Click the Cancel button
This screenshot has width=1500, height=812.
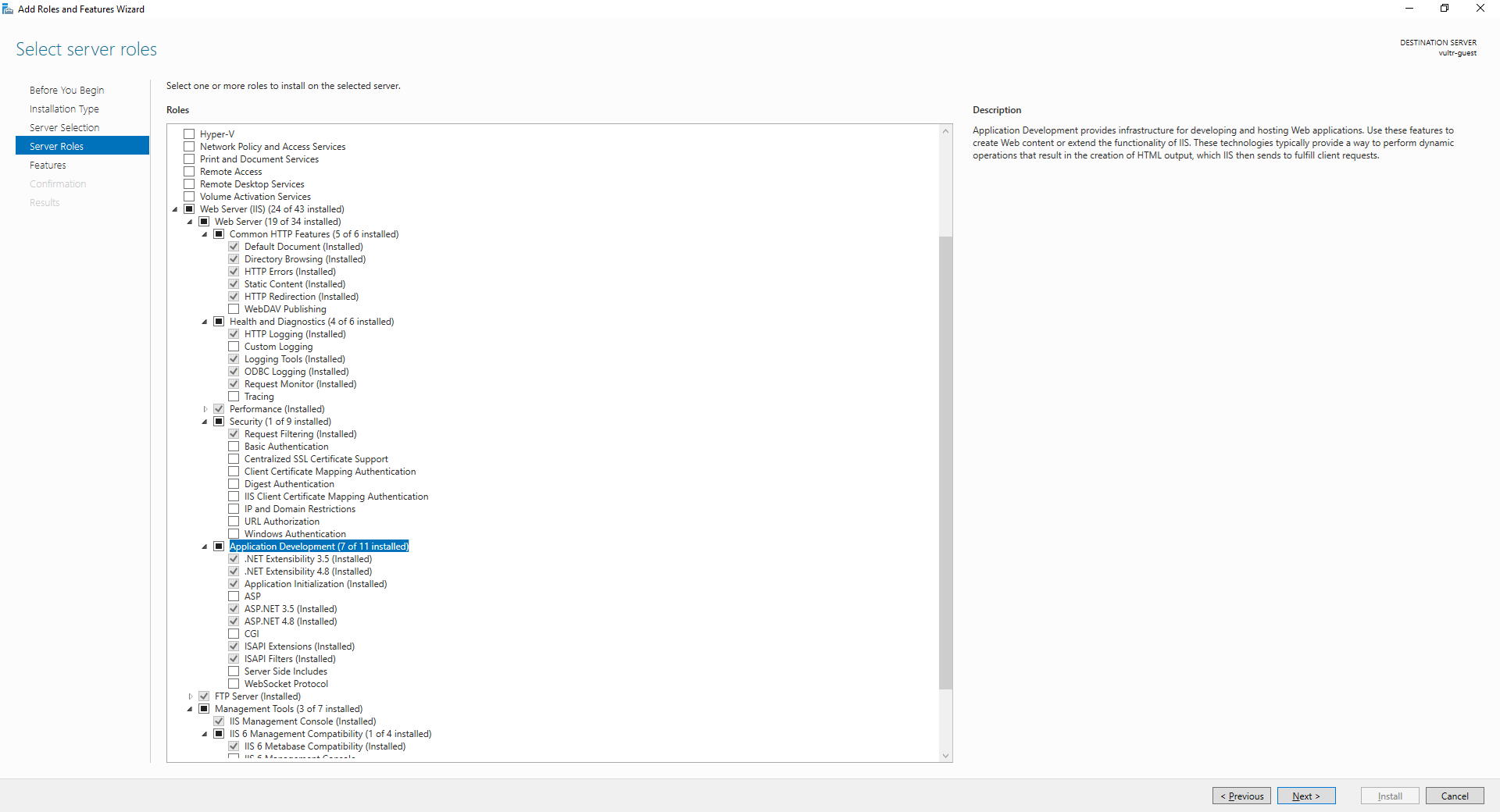pyautogui.click(x=1455, y=796)
